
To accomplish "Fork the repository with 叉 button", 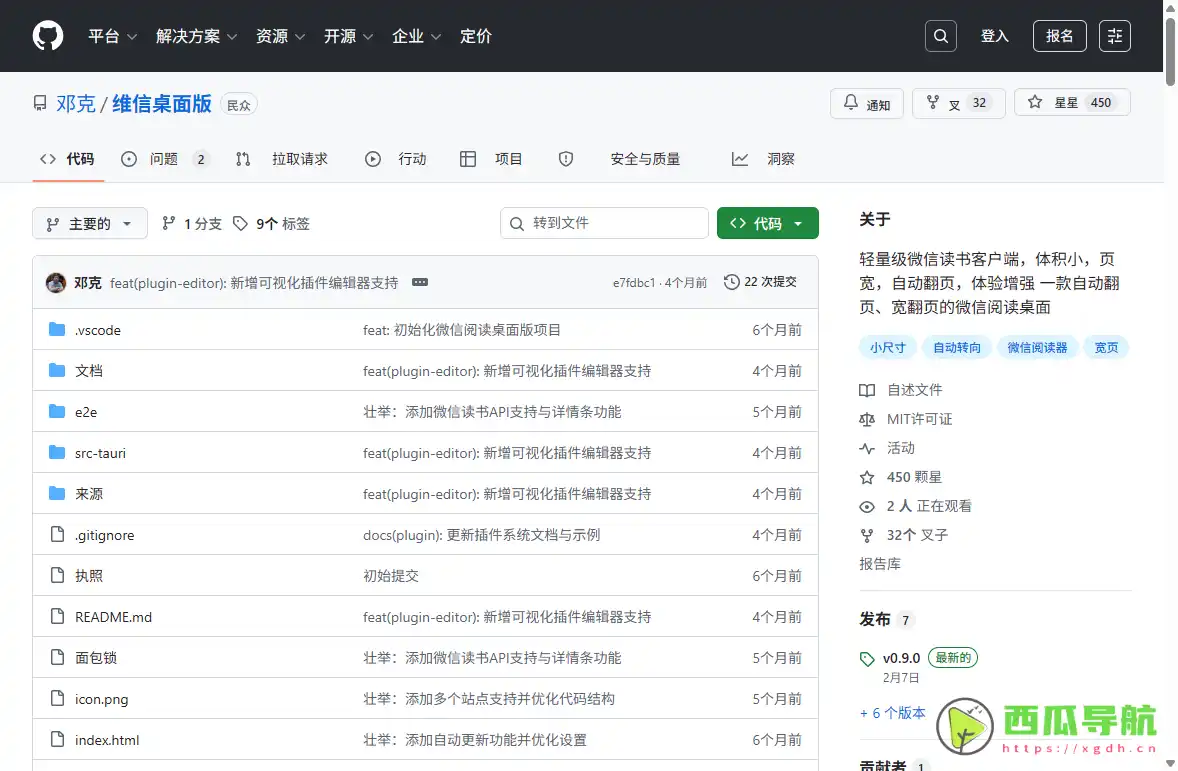I will coord(959,104).
